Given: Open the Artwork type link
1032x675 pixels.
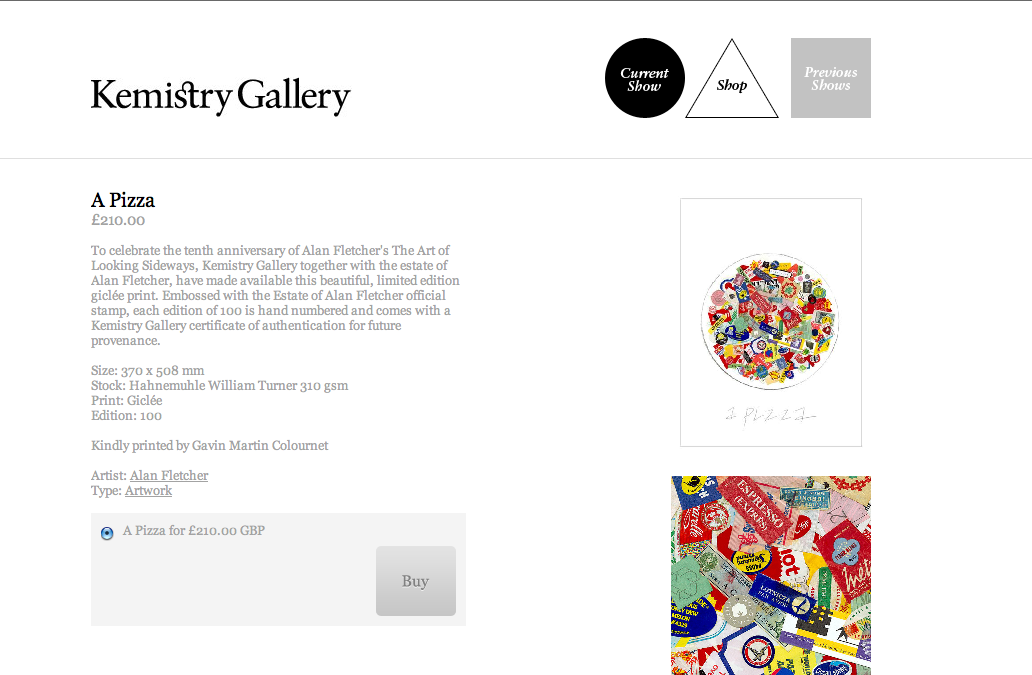Looking at the screenshot, I should click(148, 490).
